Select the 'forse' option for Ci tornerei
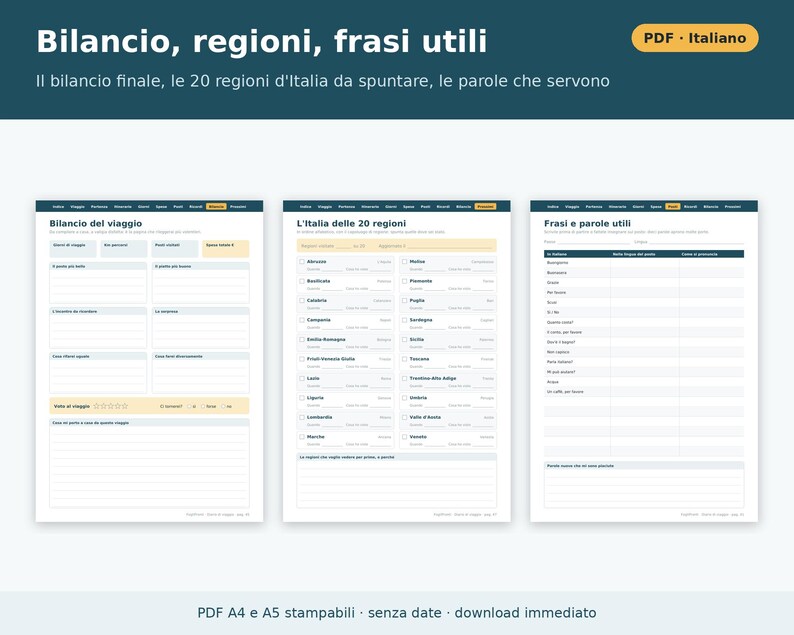794x635 pixels. click(203, 406)
